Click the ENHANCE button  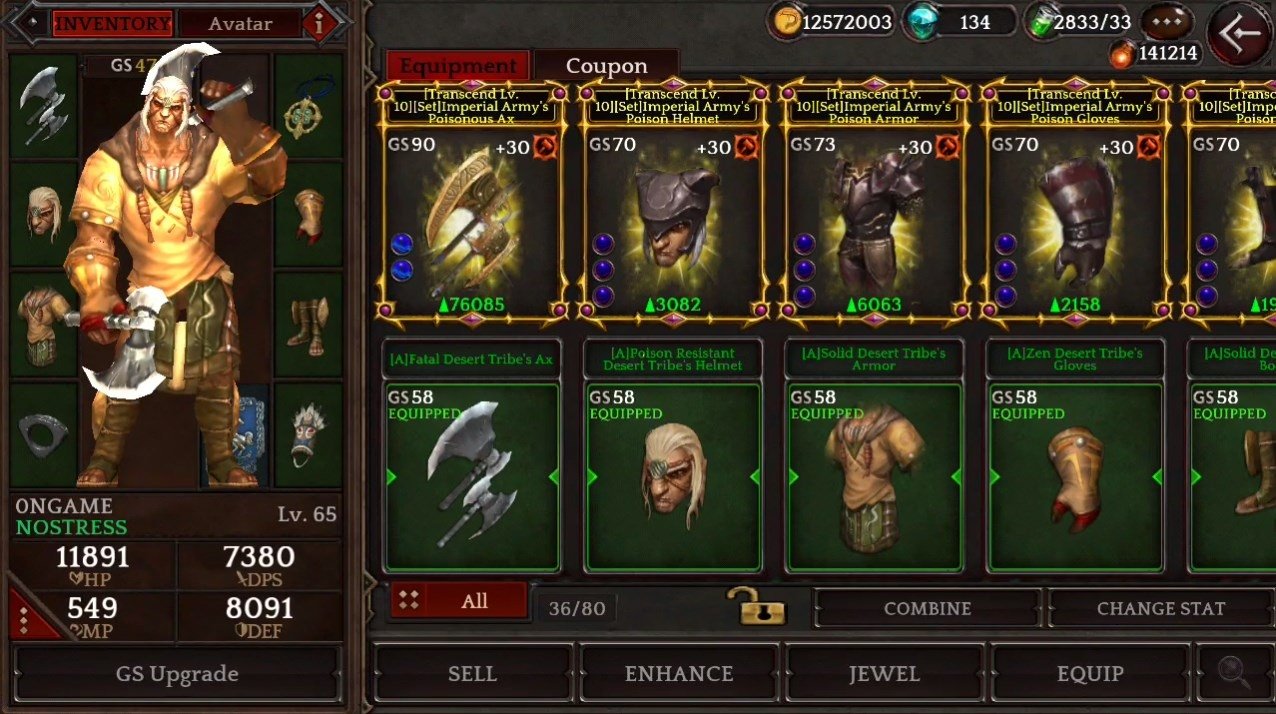679,673
